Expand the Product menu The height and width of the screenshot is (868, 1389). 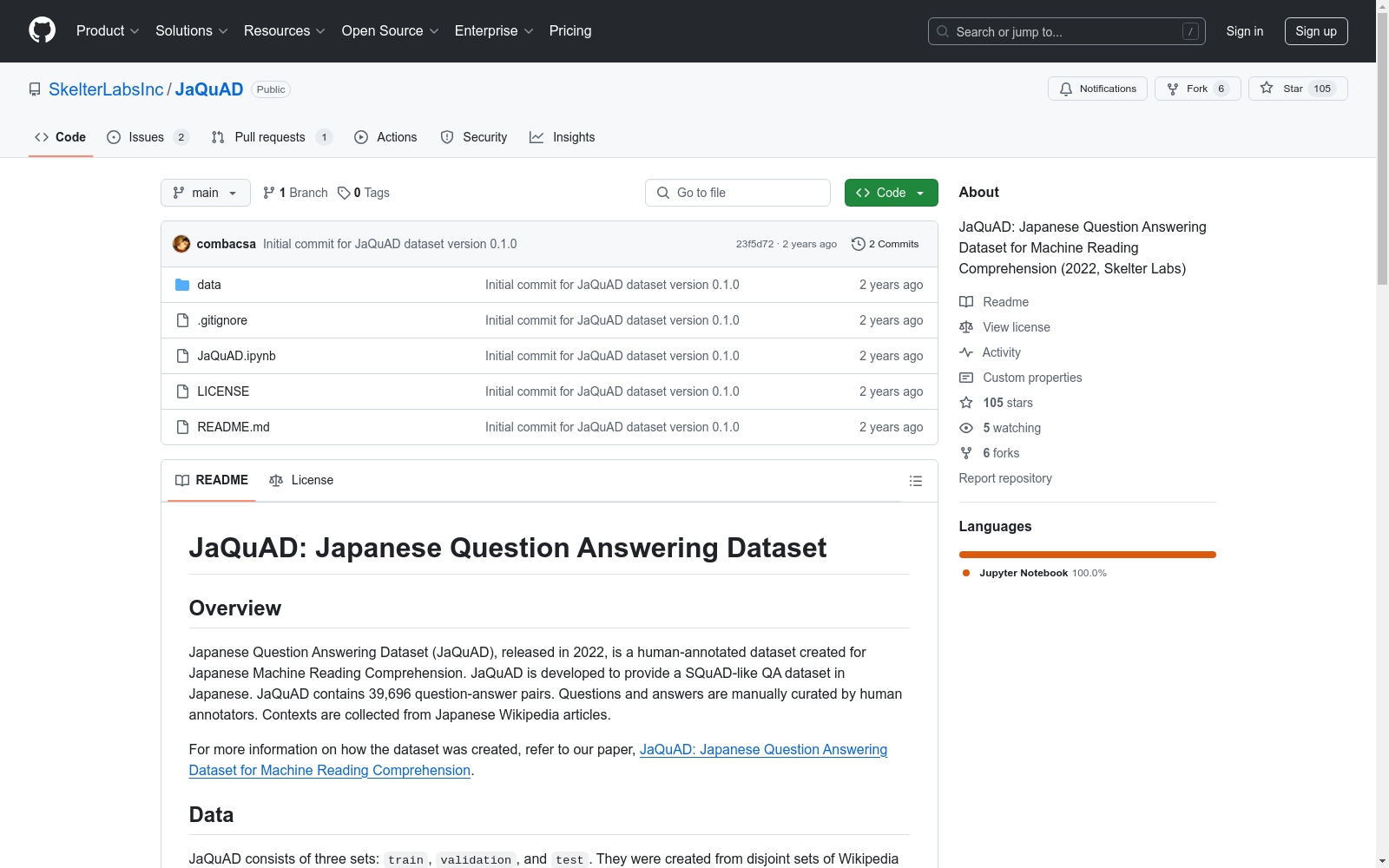[x=108, y=30]
